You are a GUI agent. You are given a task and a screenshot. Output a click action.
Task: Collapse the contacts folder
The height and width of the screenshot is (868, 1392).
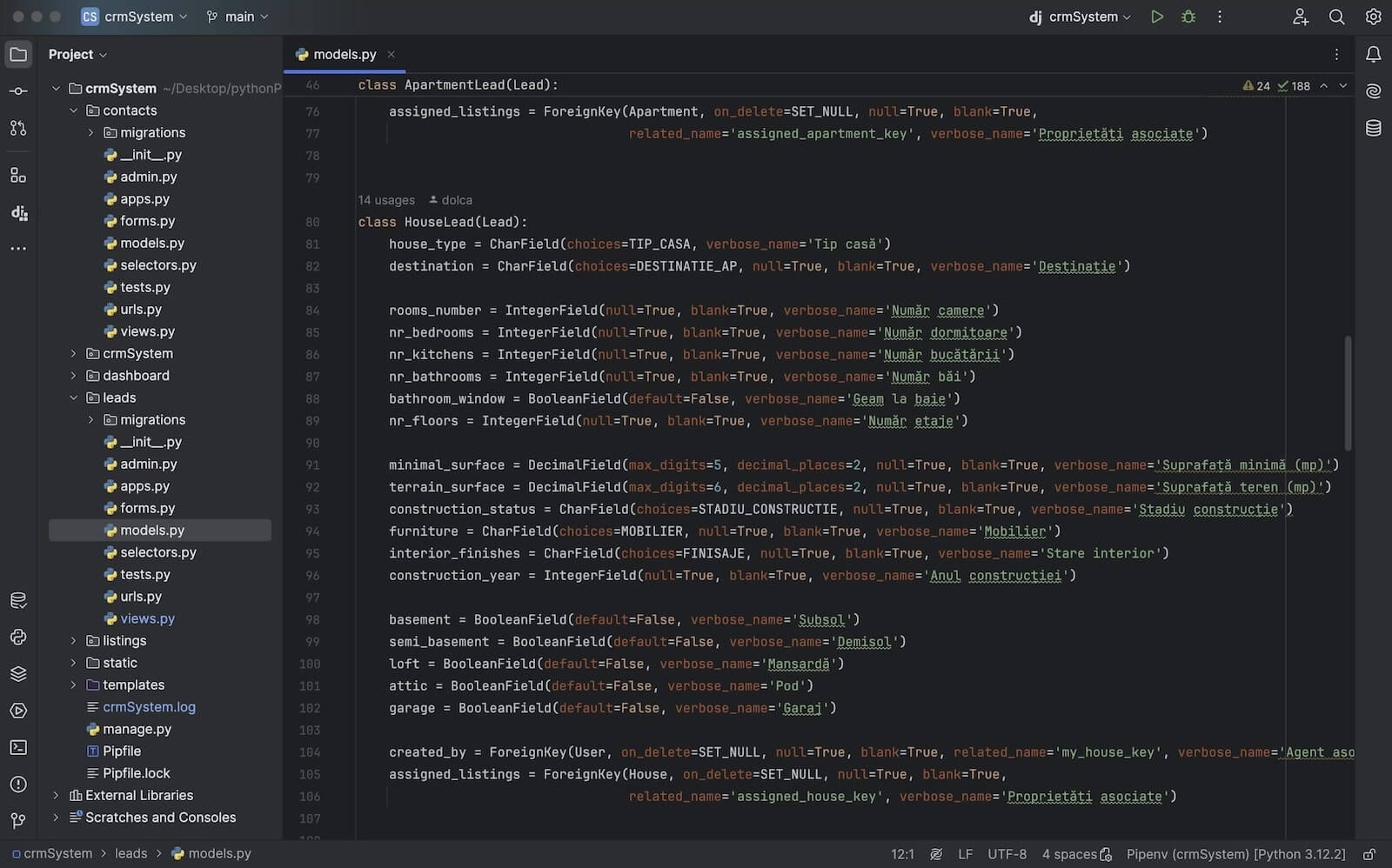click(x=74, y=110)
